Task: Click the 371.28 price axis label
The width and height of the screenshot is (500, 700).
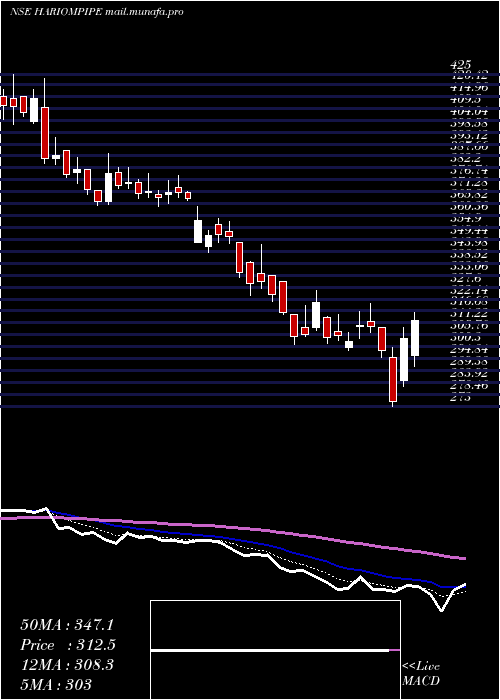Action: pos(469,183)
